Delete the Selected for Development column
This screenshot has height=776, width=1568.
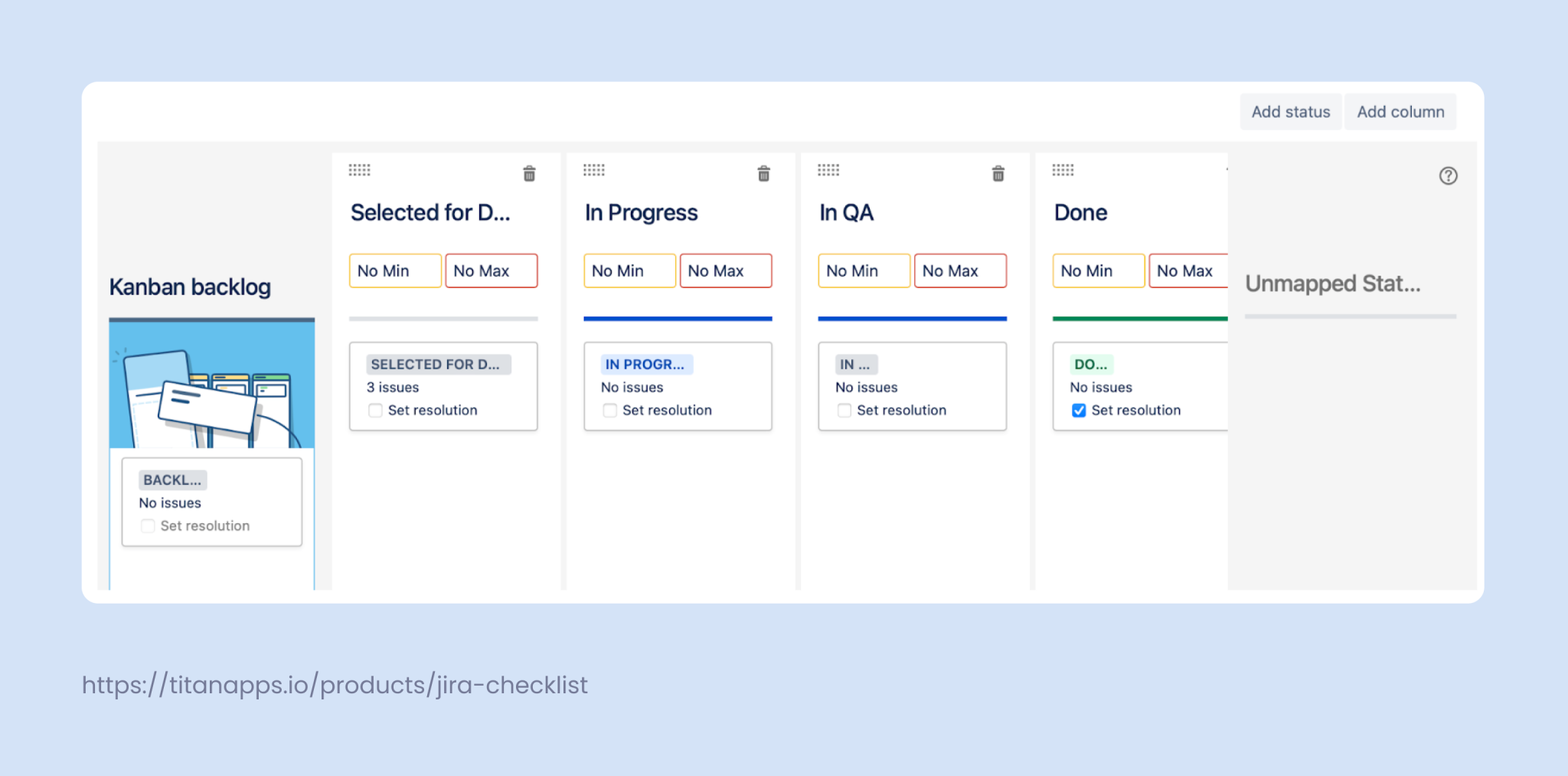(x=528, y=174)
